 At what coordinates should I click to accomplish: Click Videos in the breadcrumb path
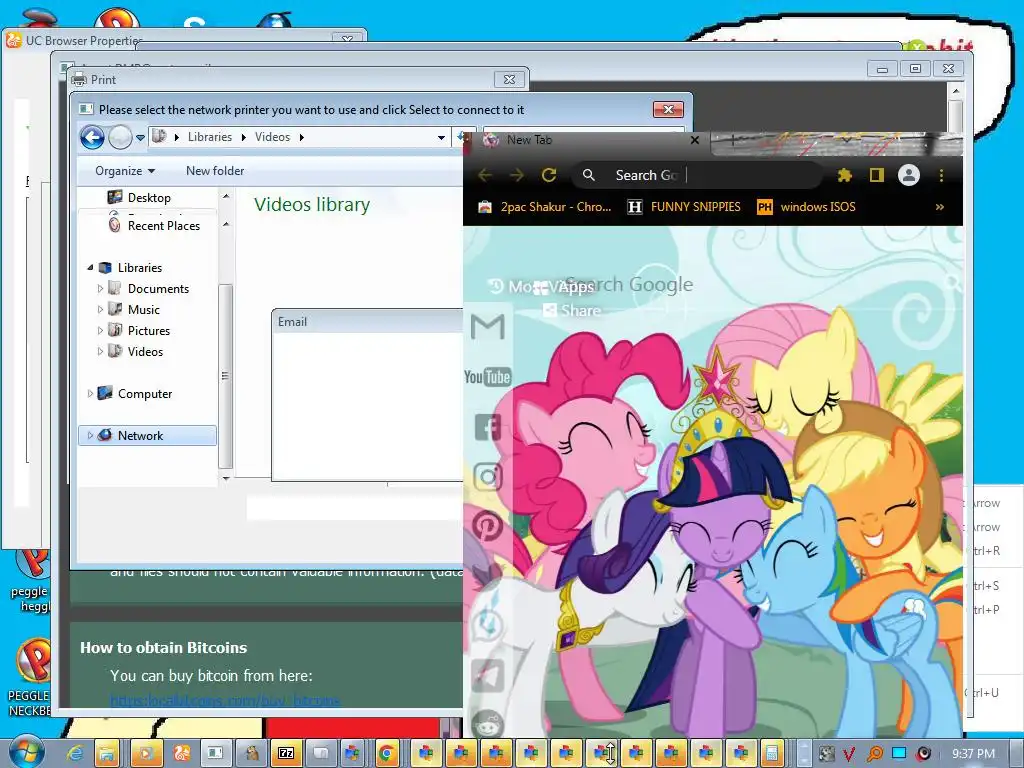click(x=272, y=137)
